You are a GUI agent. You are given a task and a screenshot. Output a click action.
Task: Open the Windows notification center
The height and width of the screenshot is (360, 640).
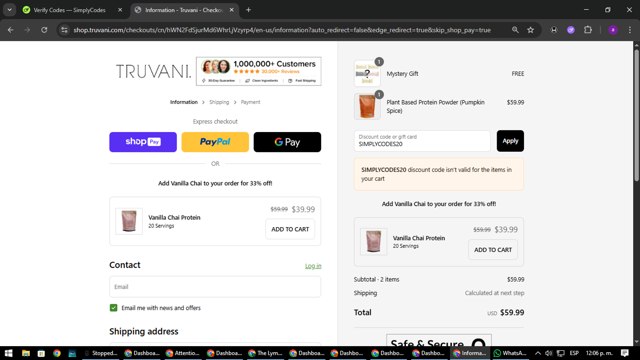coord(624,353)
